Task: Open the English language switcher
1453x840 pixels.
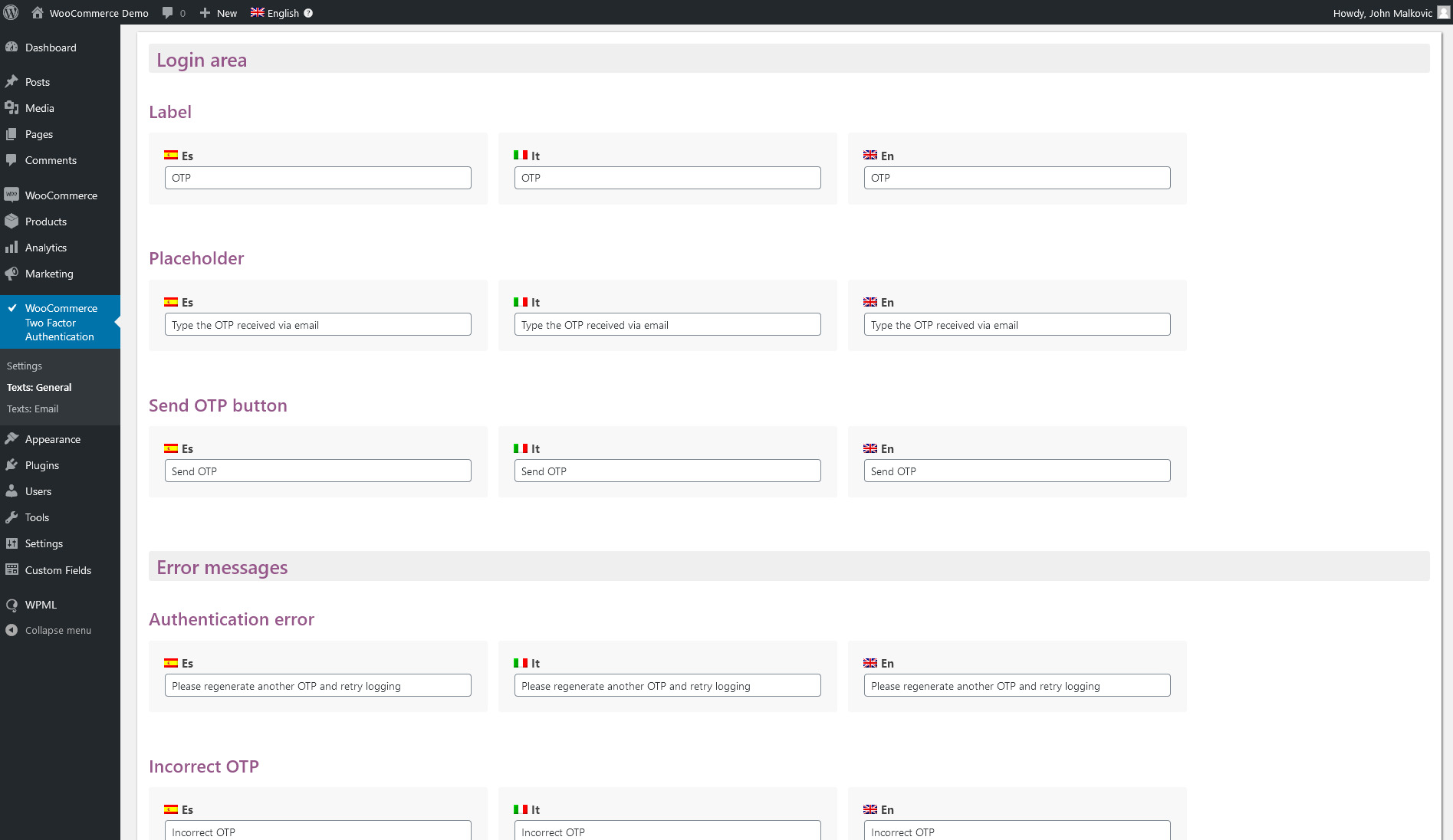Action: pyautogui.click(x=275, y=13)
